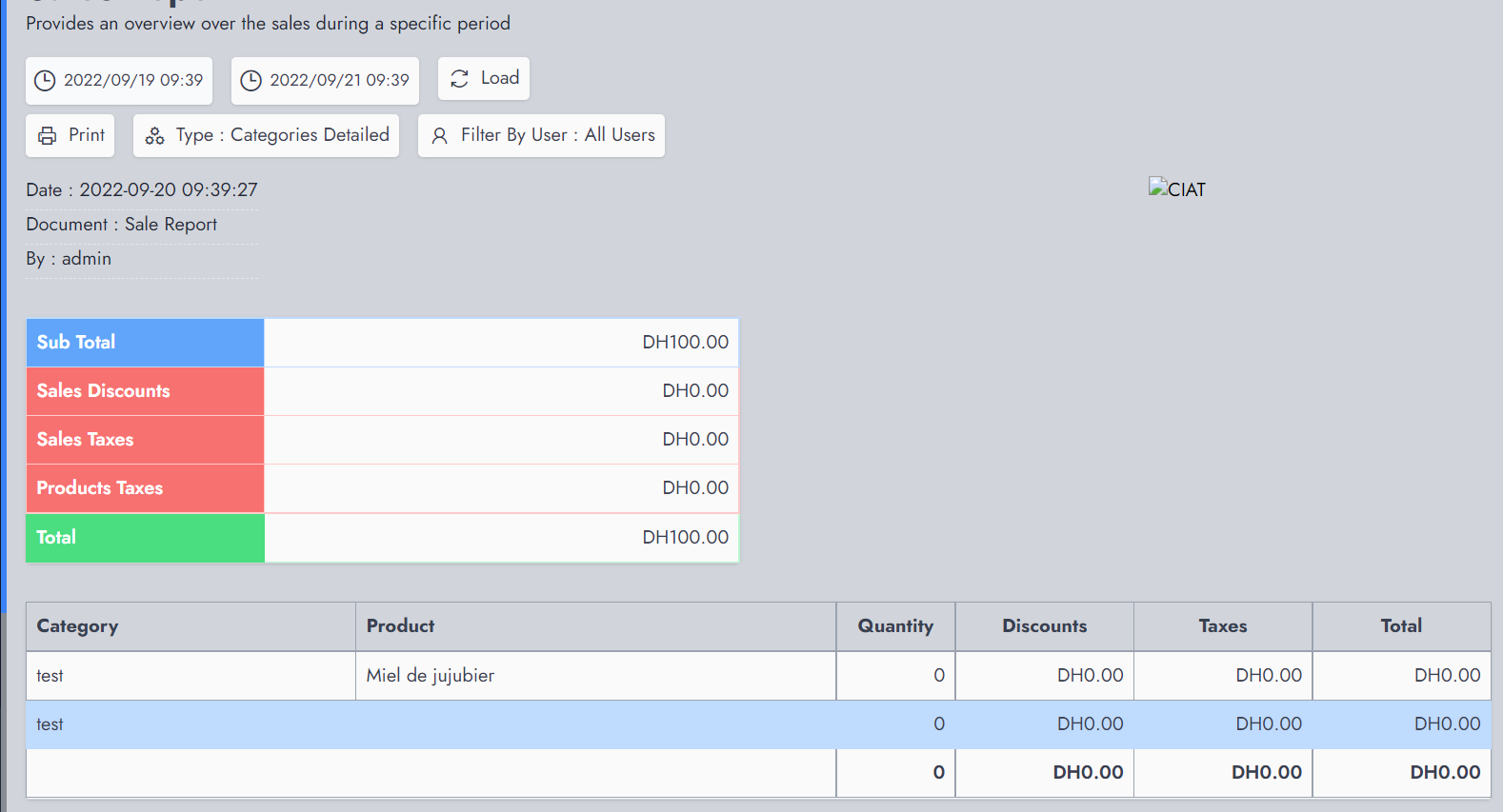Select the Sales Taxes label cell
The height and width of the screenshot is (812, 1503).
tap(145, 440)
